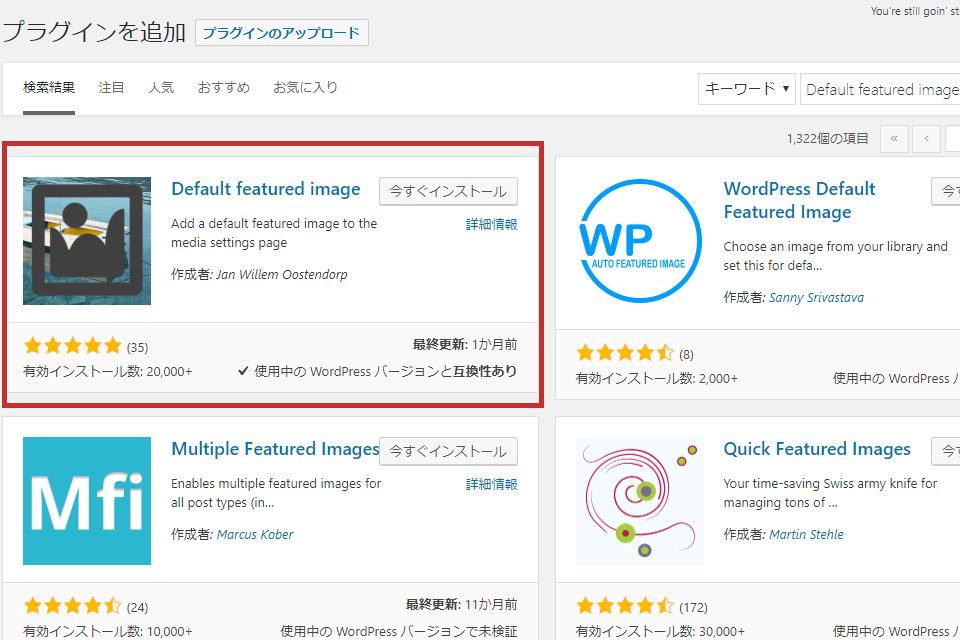Open 詳細情報 for Multiple Featured Images
960x640 pixels.
click(x=491, y=484)
